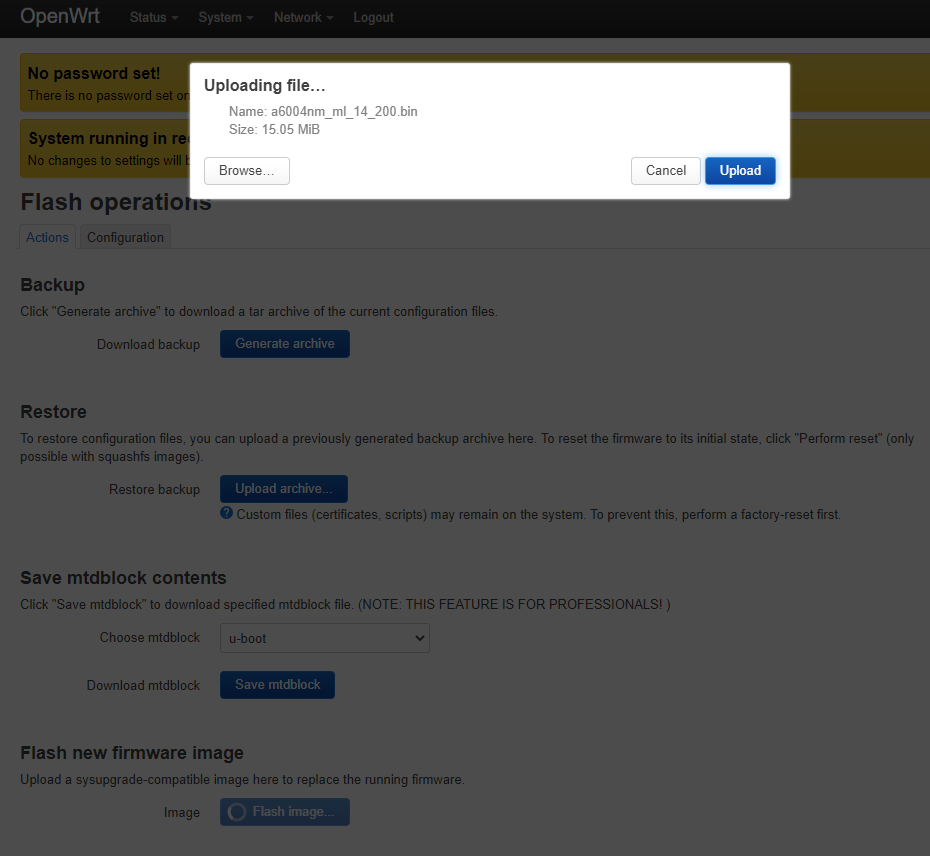Click the Uploading file… dialog title
The width and height of the screenshot is (930, 856).
pyautogui.click(x=265, y=85)
